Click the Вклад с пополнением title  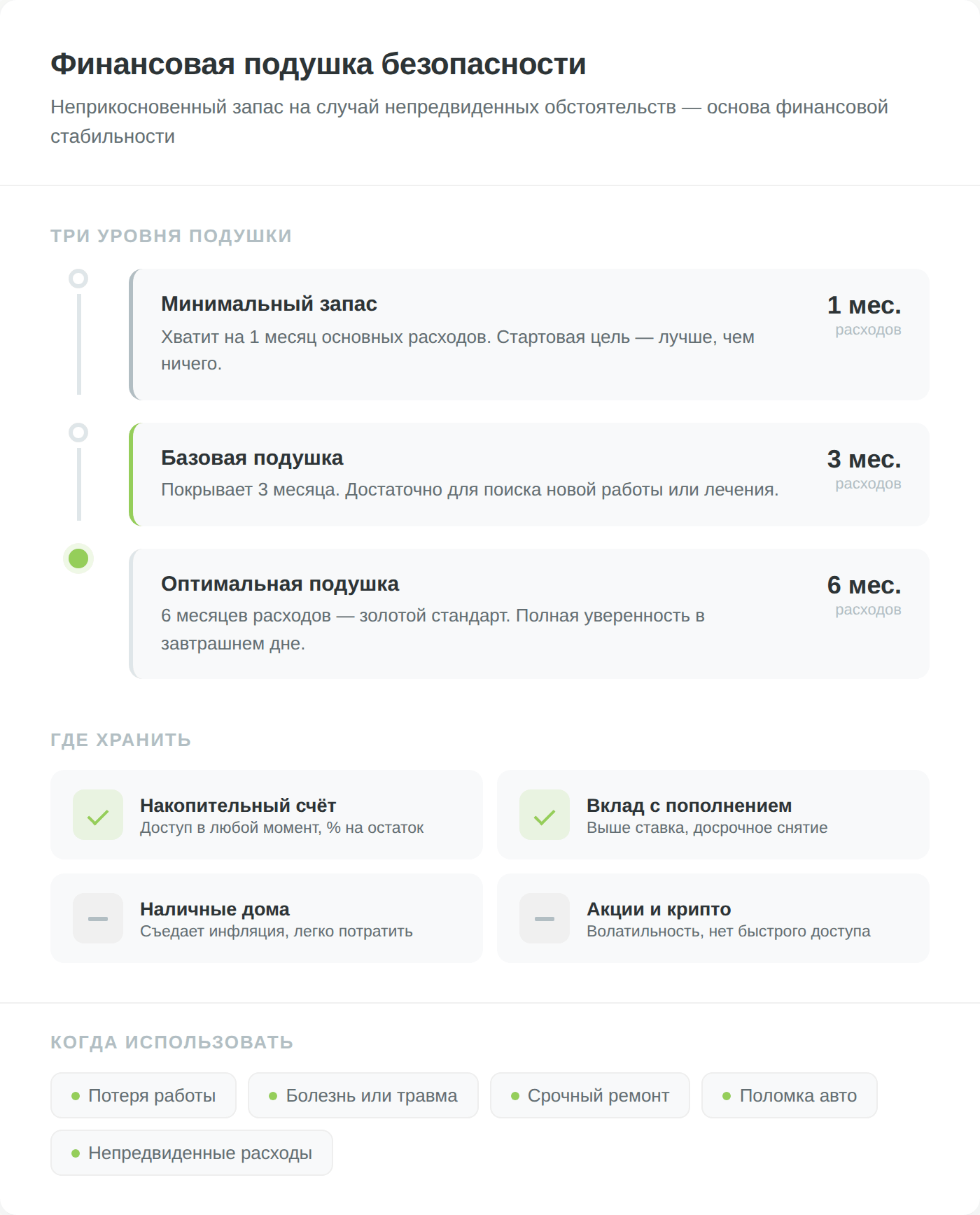coord(689,806)
